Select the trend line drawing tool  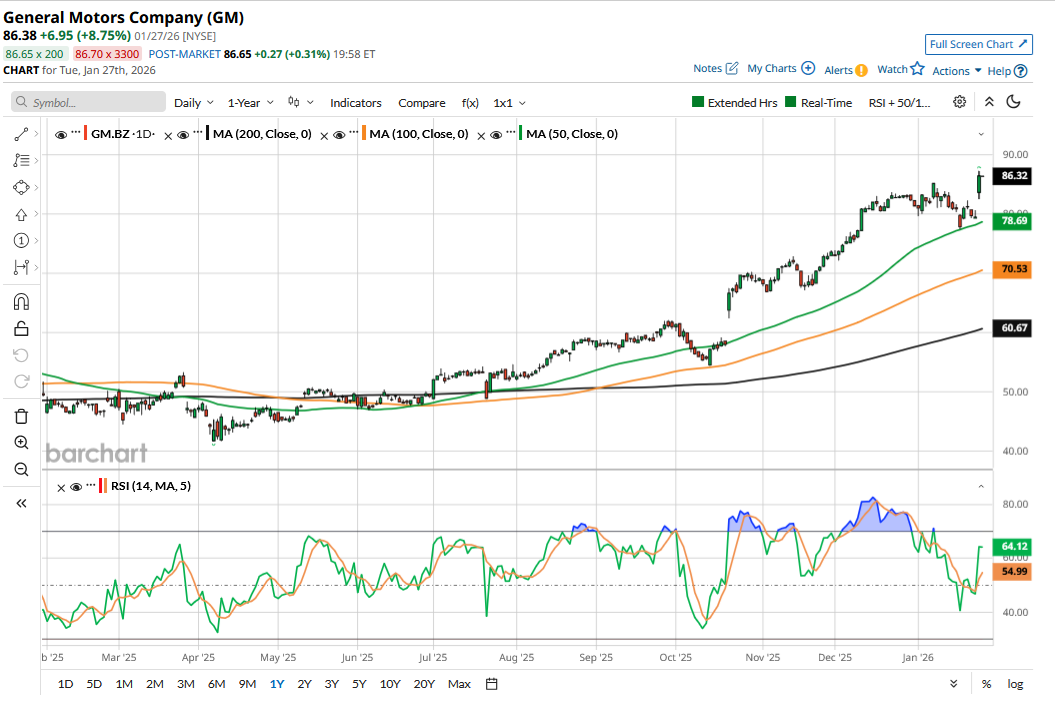tap(21, 134)
